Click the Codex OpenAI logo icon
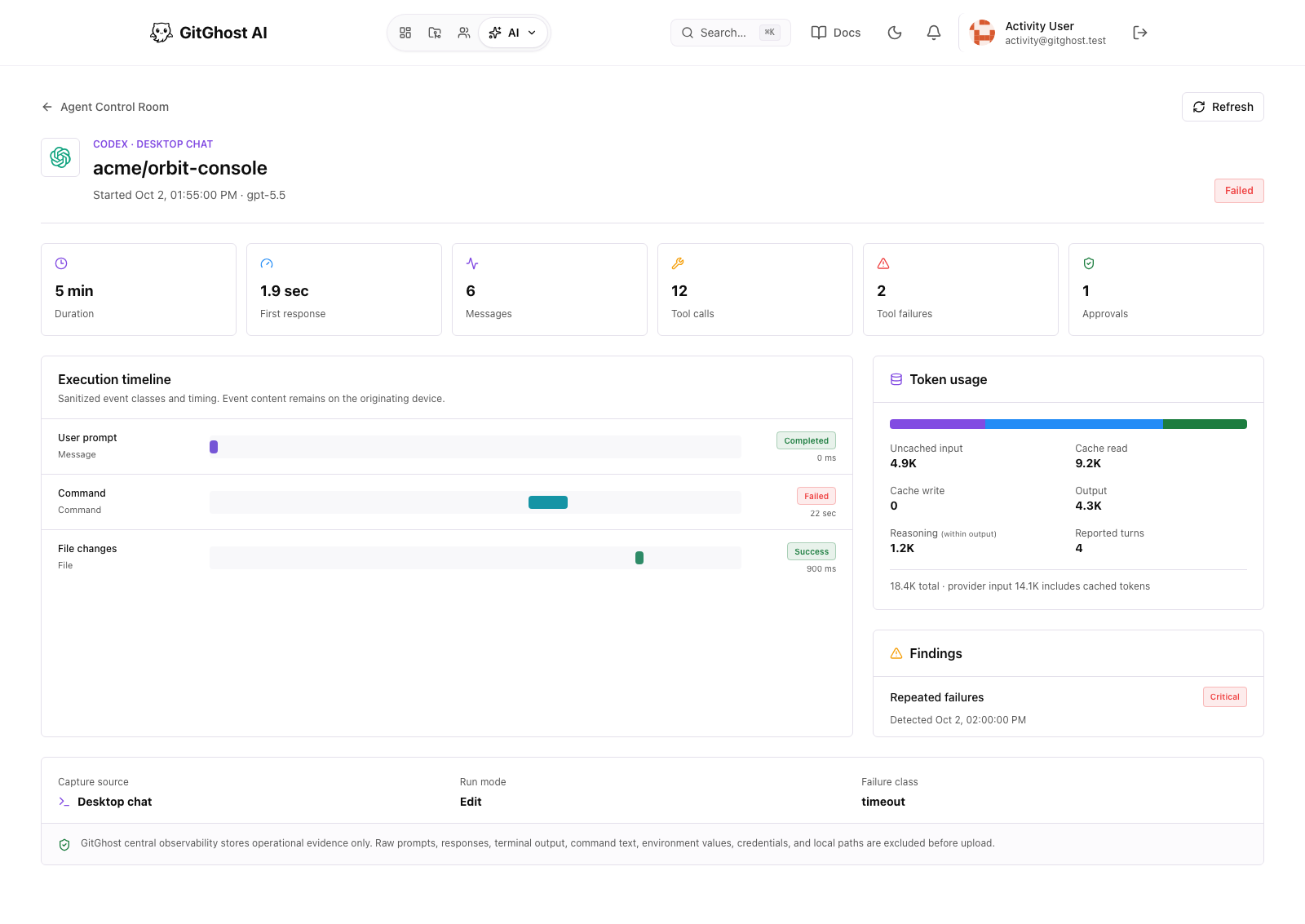 pyautogui.click(x=60, y=157)
